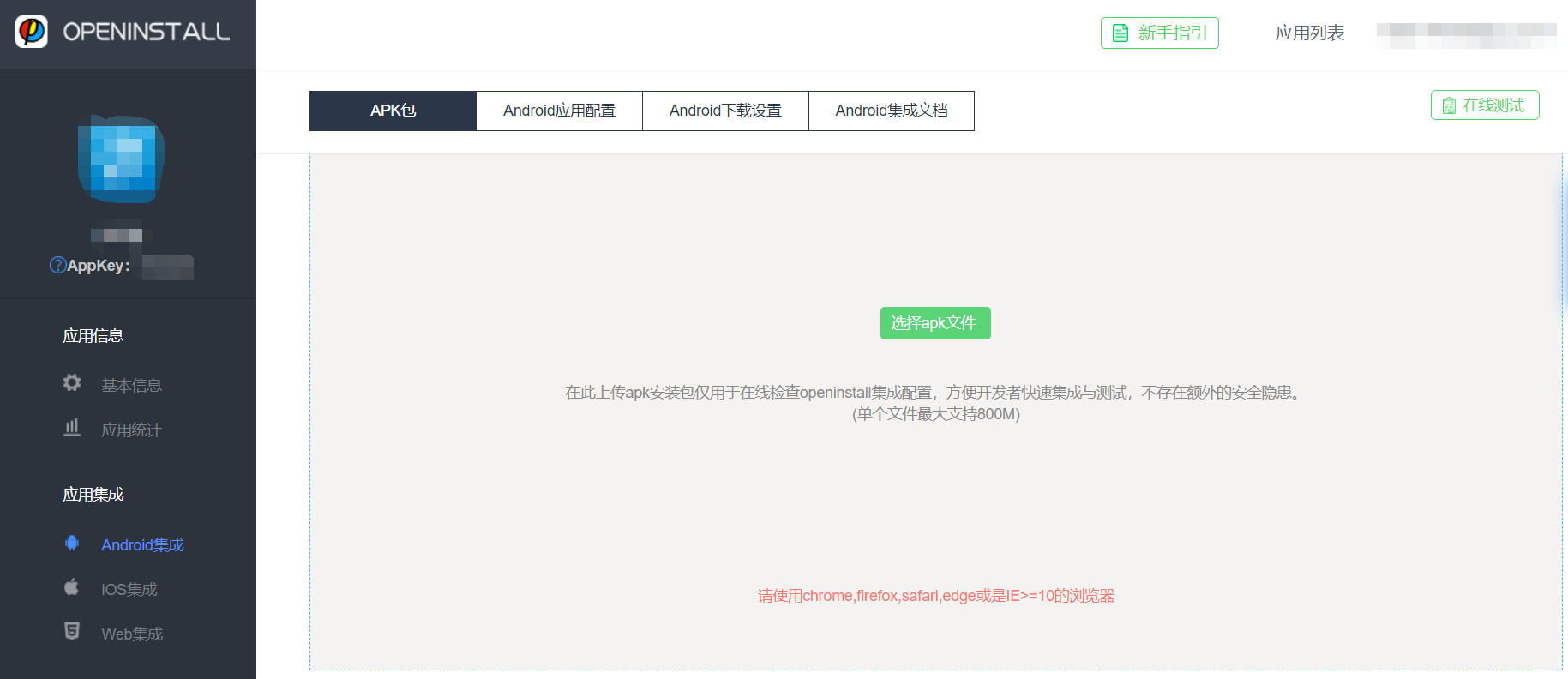Open the 基本信息 sidebar item
Viewport: 1568px width, 679px height.
tap(131, 386)
